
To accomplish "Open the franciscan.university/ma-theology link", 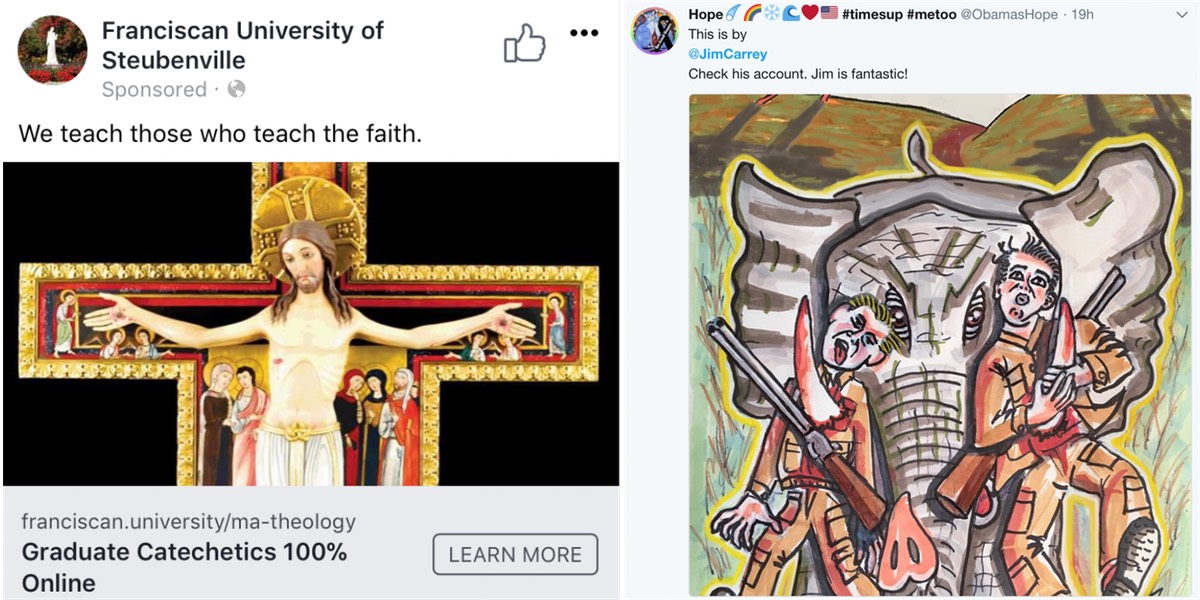I will [x=188, y=521].
